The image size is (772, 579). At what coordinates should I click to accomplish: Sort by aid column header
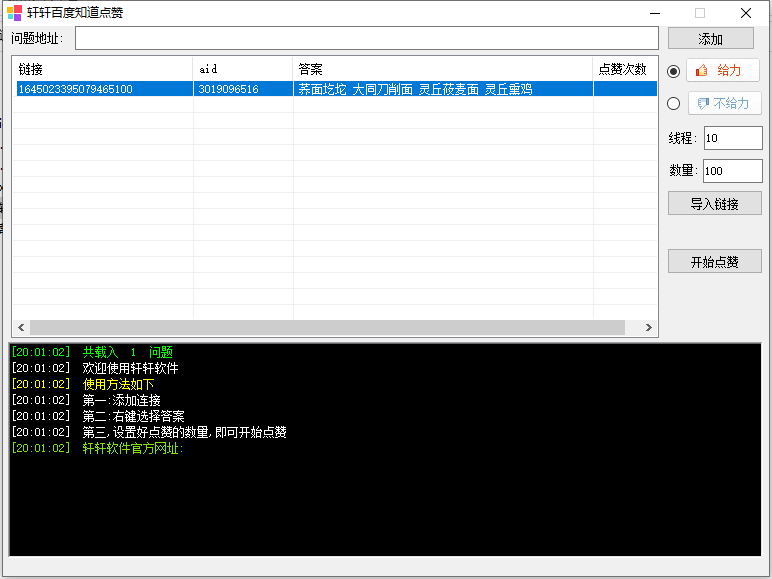(x=243, y=69)
